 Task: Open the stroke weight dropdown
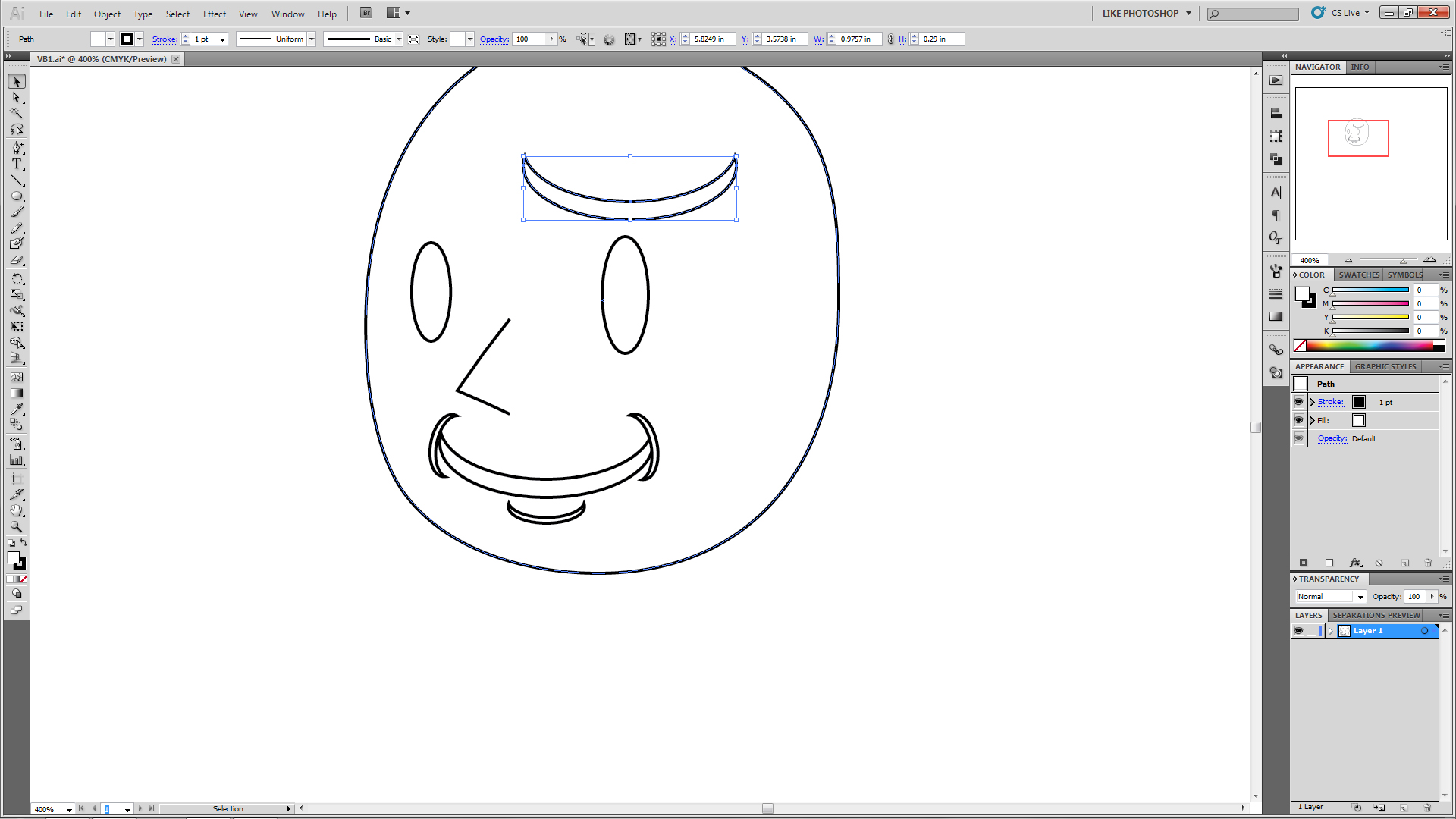pos(222,39)
